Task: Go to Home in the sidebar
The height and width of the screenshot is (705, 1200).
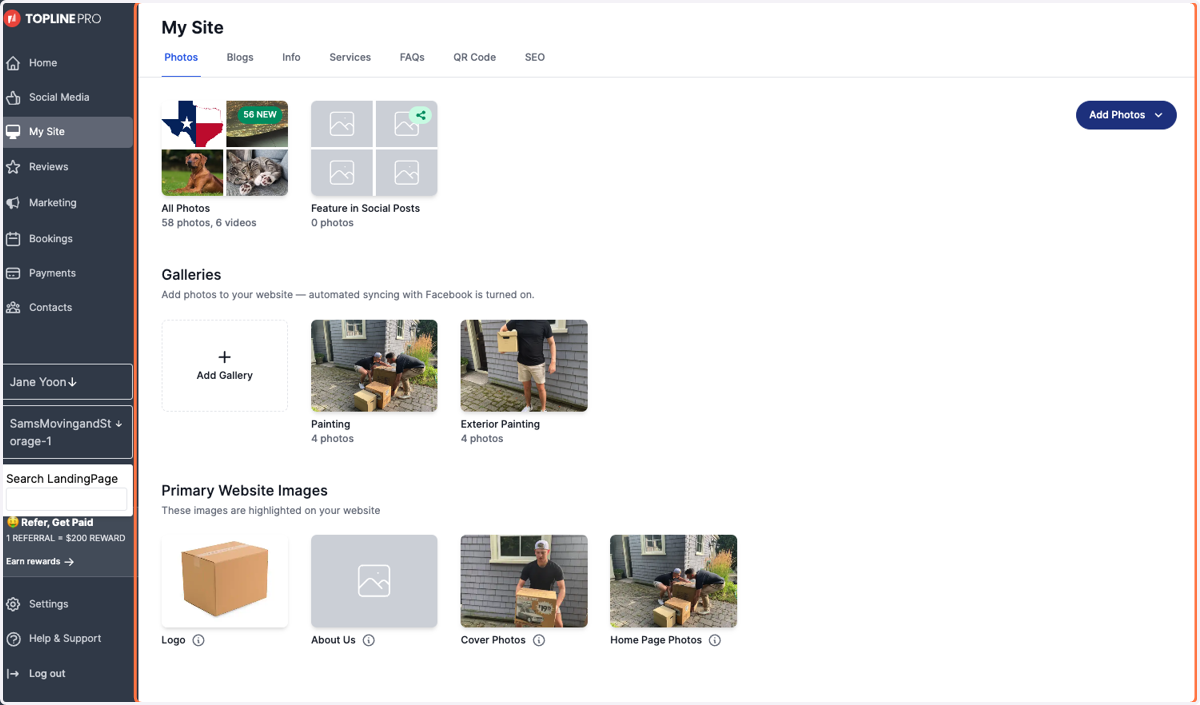Action: pos(68,63)
